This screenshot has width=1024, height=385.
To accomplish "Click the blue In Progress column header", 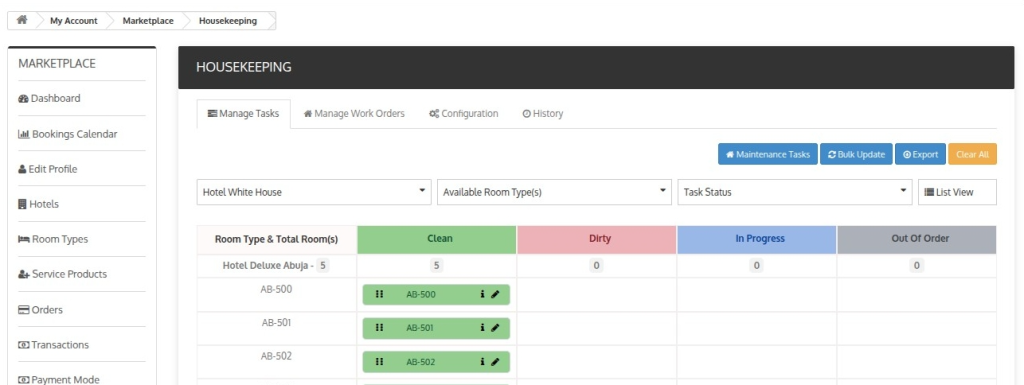I will (x=757, y=239).
